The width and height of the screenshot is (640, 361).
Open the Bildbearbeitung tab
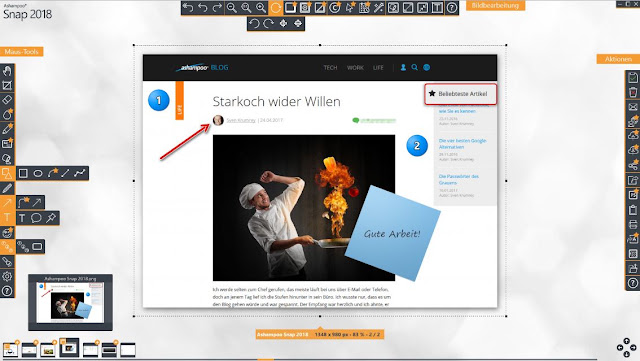tap(495, 5)
